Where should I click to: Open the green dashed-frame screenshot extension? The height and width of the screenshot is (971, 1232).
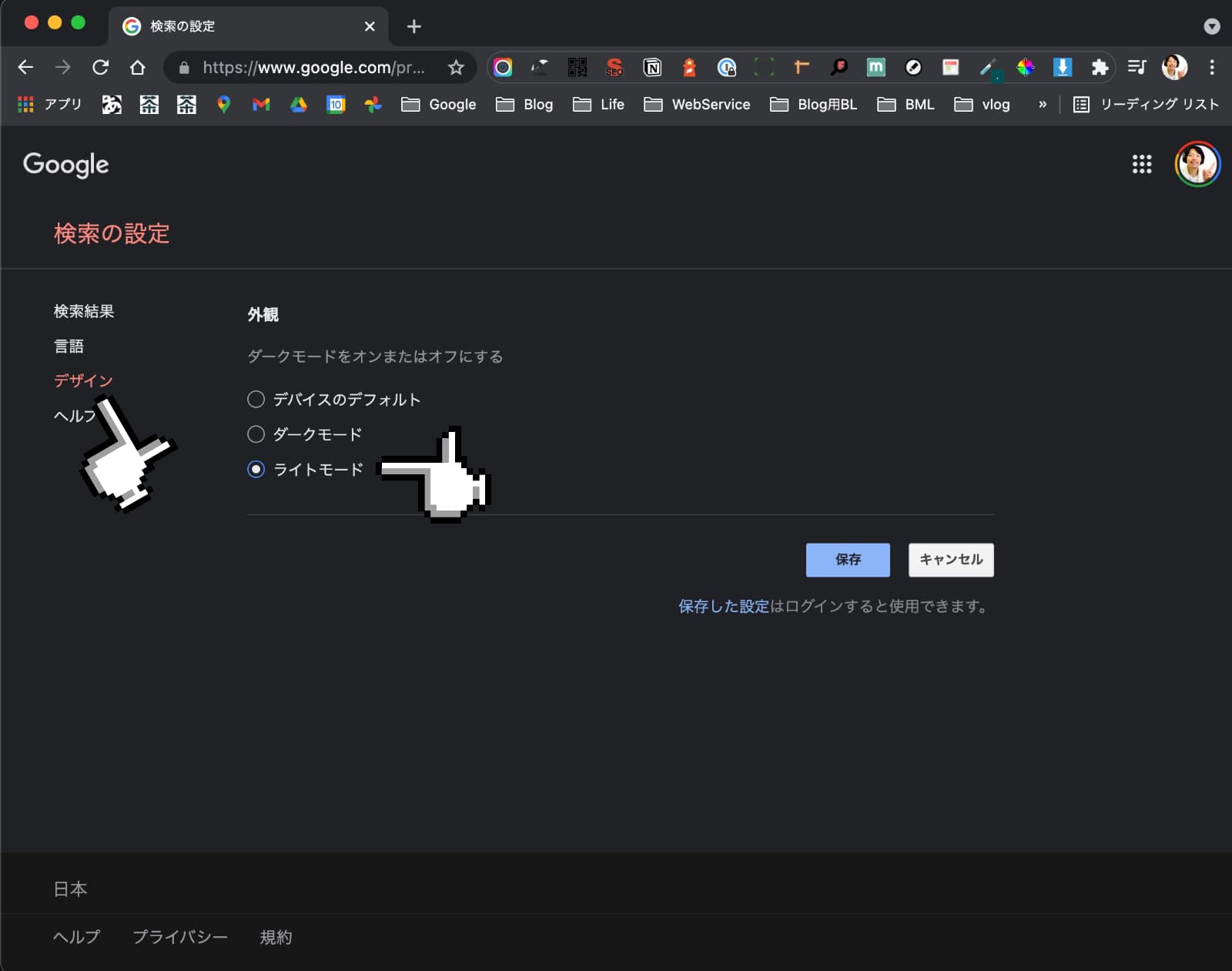(764, 68)
